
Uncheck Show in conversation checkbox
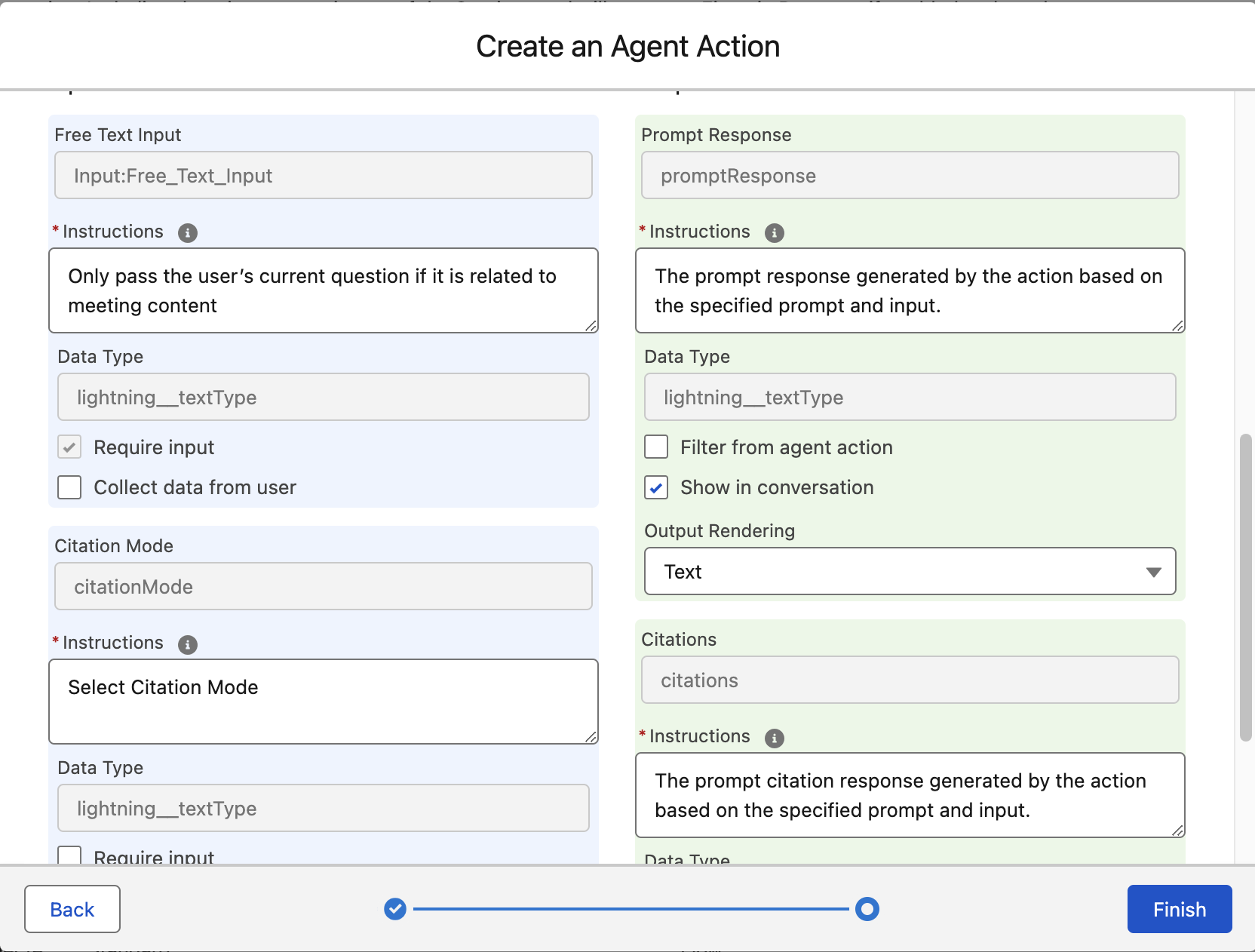pos(656,487)
